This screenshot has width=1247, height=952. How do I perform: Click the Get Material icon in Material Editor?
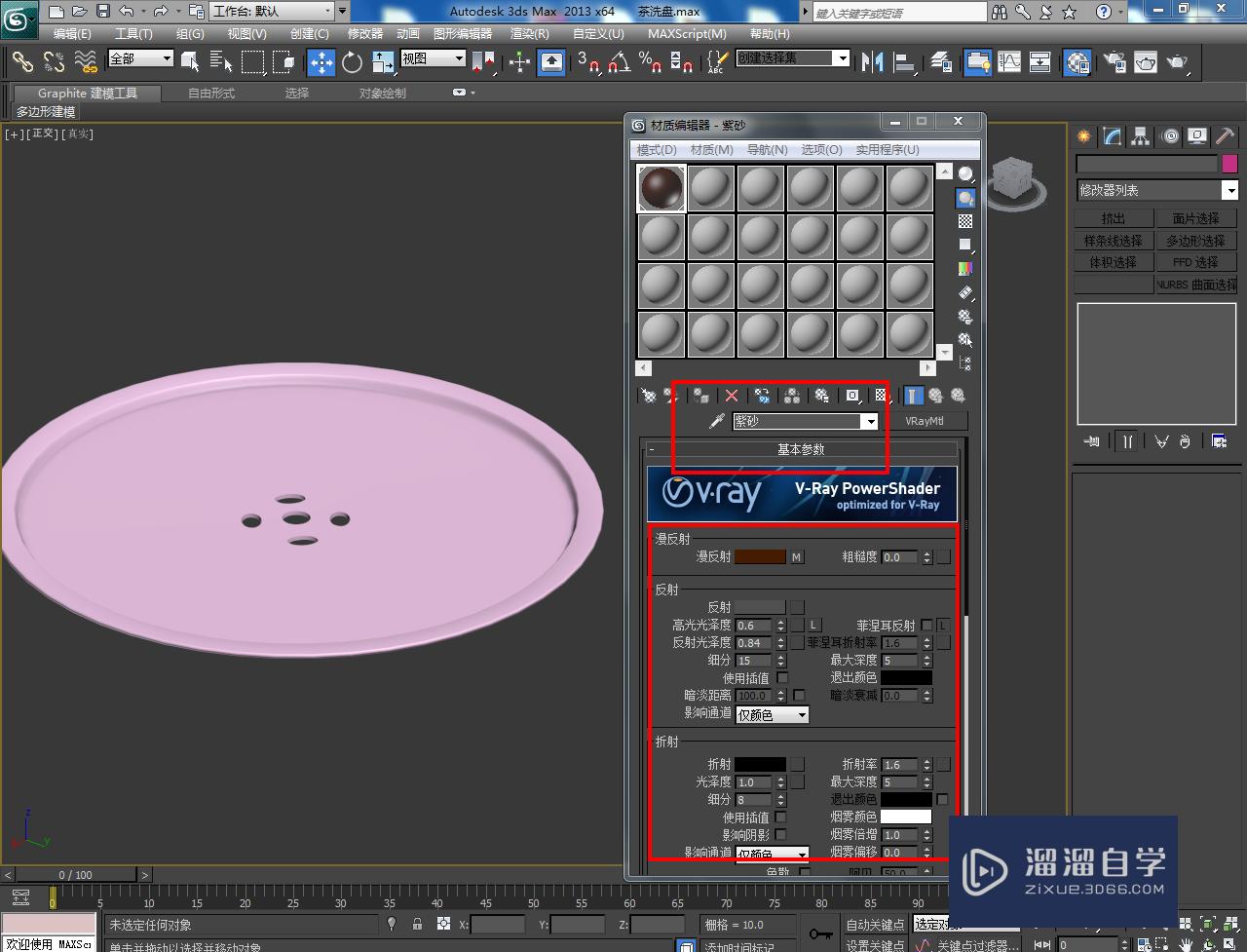649,396
